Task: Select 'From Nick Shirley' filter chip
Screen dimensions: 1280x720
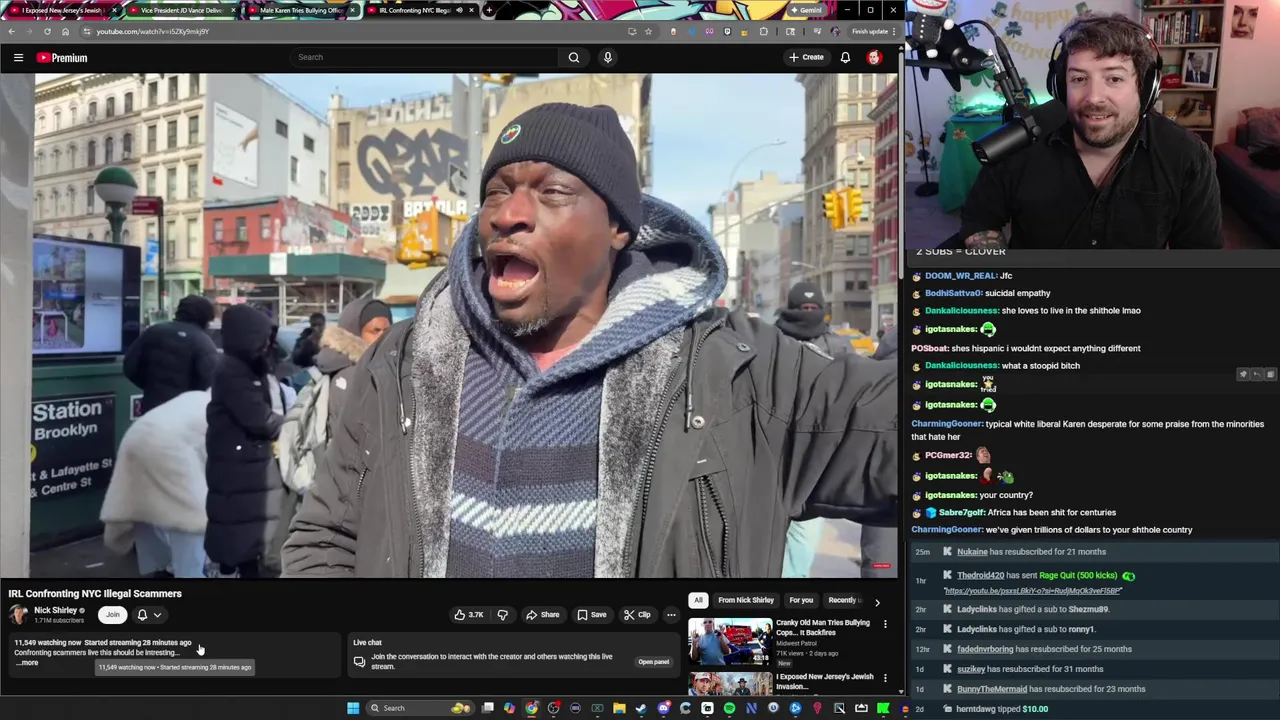Action: coord(746,600)
